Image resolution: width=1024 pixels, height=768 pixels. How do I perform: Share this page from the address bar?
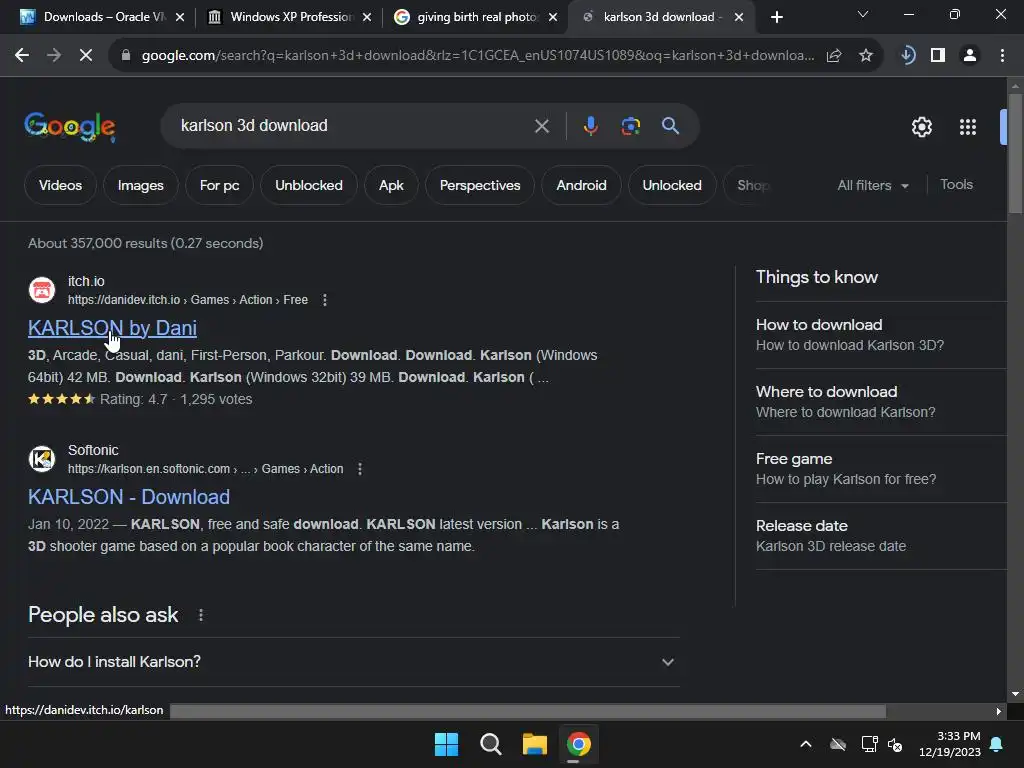tap(834, 56)
